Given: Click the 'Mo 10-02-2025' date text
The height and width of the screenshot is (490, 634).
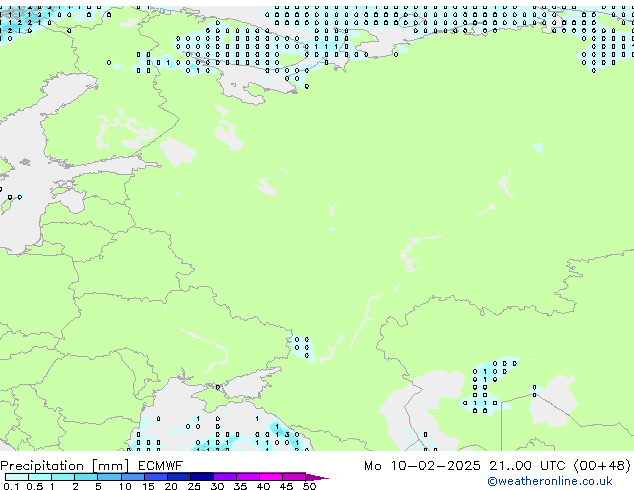Looking at the screenshot, I should click(x=422, y=466).
